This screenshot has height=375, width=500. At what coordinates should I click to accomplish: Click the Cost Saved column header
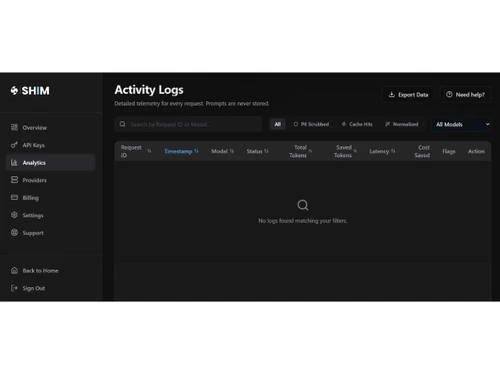[x=422, y=151]
